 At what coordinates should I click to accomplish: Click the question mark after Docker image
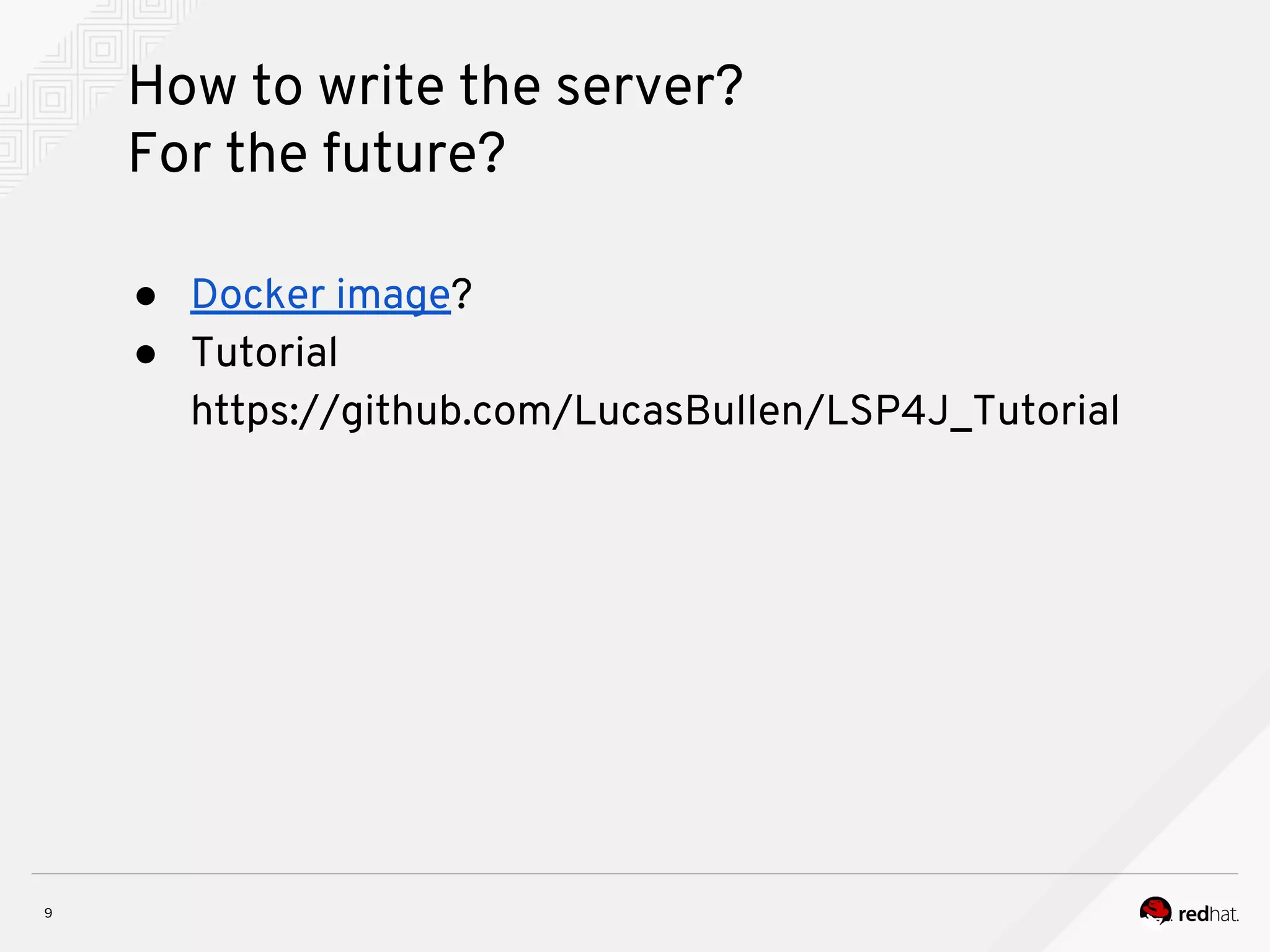click(x=461, y=294)
